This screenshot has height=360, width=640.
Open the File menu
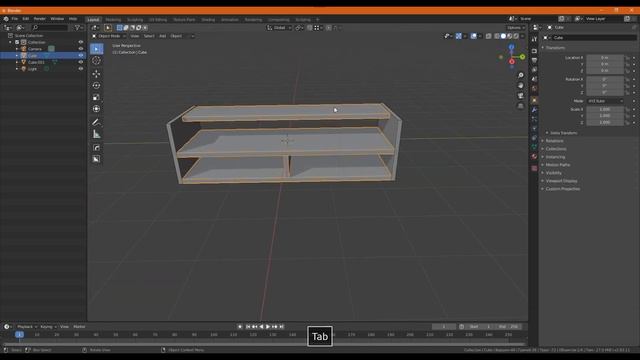tap(15, 19)
